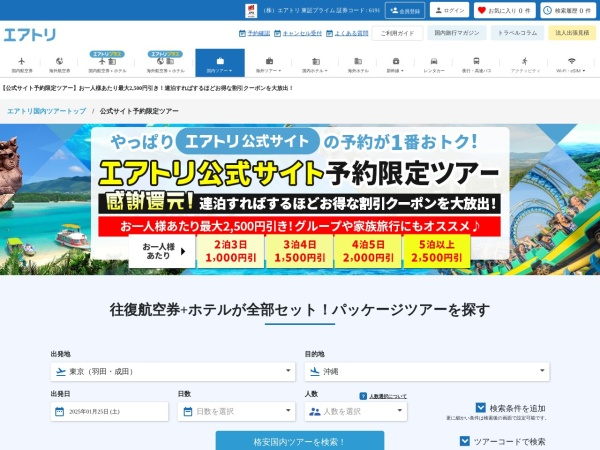Viewport: 600px width, 450px height.
Task: Click the calendar icon beside キャンセル受付
Action: (x=277, y=34)
